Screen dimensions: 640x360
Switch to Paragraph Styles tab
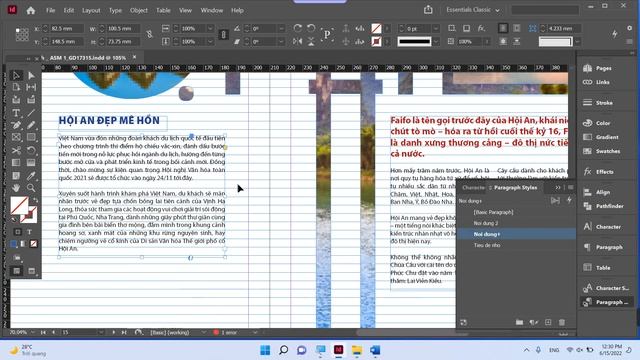click(515, 188)
